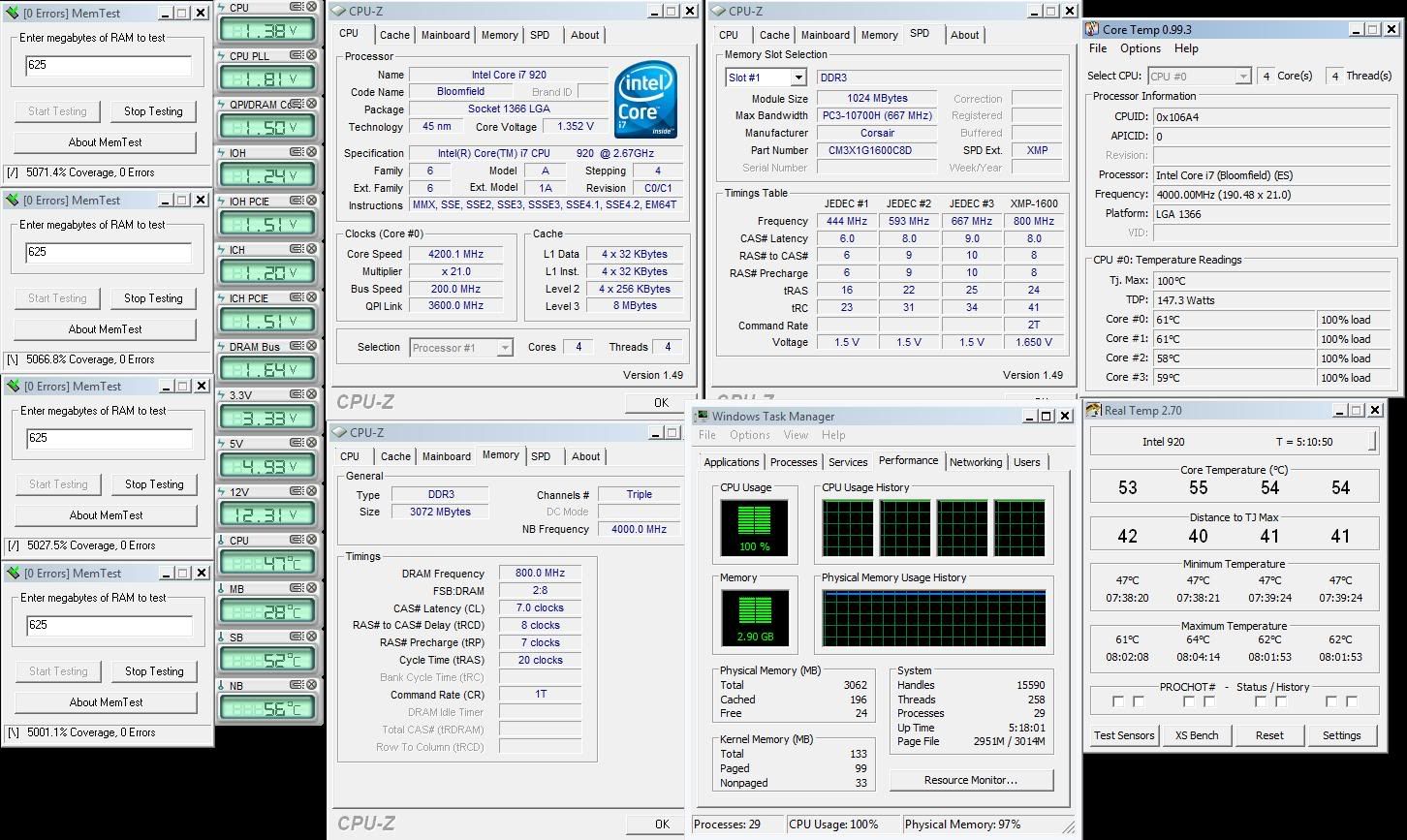Image resolution: width=1407 pixels, height=840 pixels.
Task: Open Real Temp Settings button
Action: (x=1341, y=735)
